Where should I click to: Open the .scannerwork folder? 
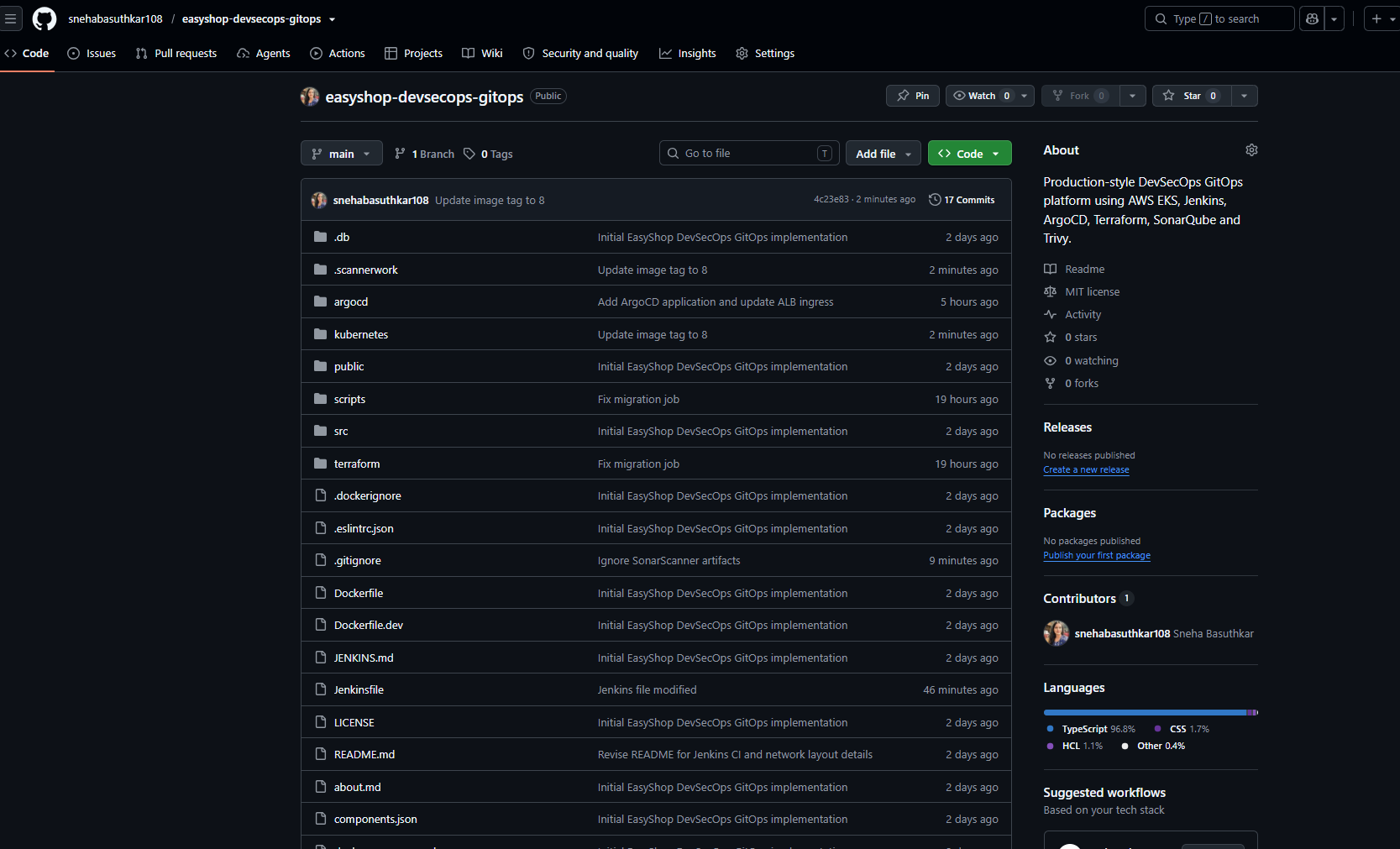click(x=366, y=270)
